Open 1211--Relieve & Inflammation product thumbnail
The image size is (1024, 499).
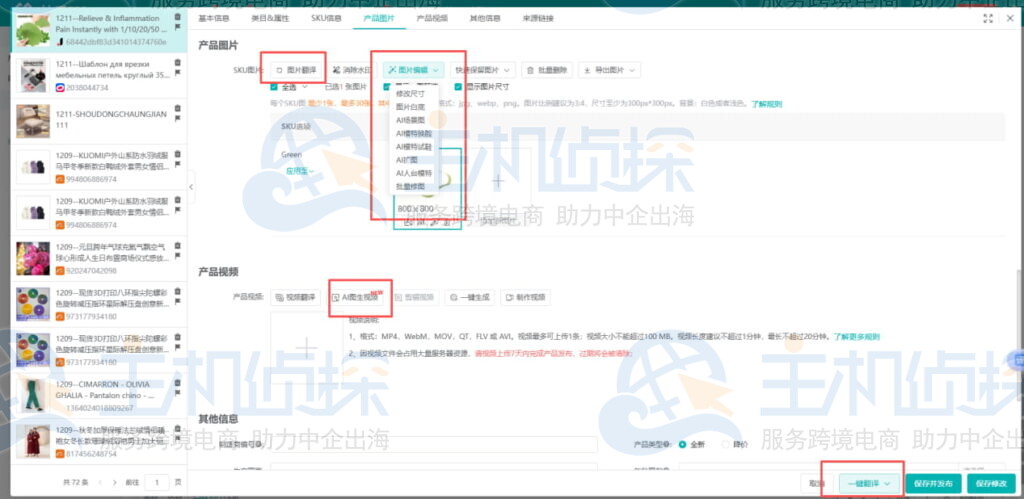pyautogui.click(x=33, y=29)
